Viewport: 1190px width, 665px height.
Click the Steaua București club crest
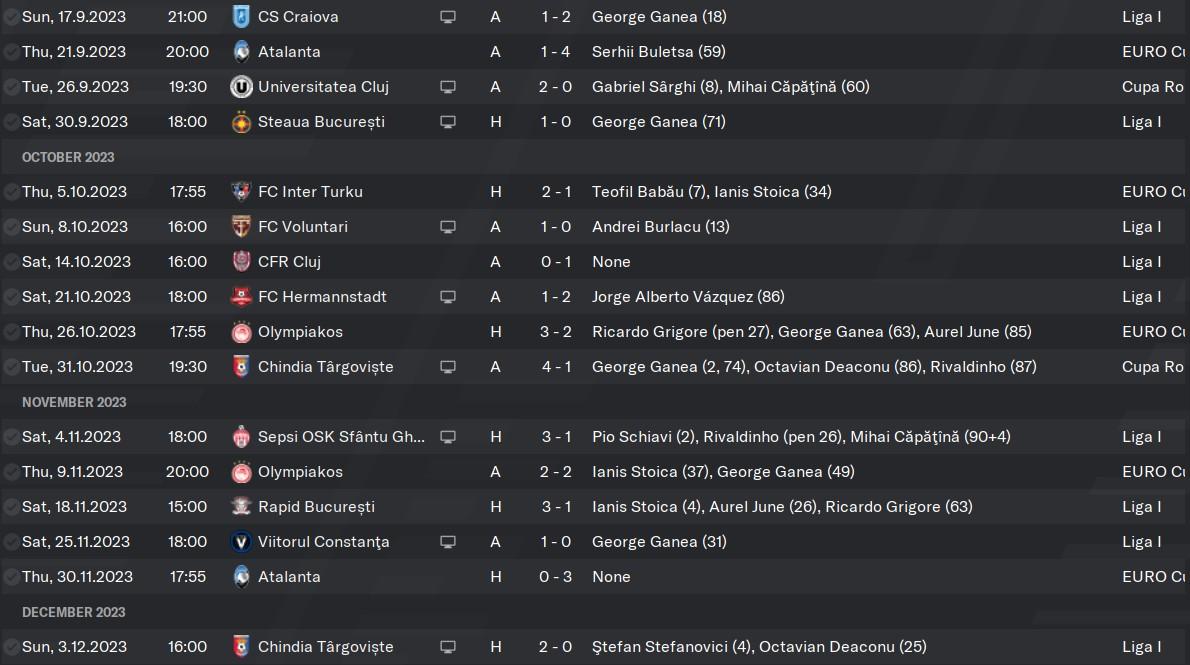point(241,122)
